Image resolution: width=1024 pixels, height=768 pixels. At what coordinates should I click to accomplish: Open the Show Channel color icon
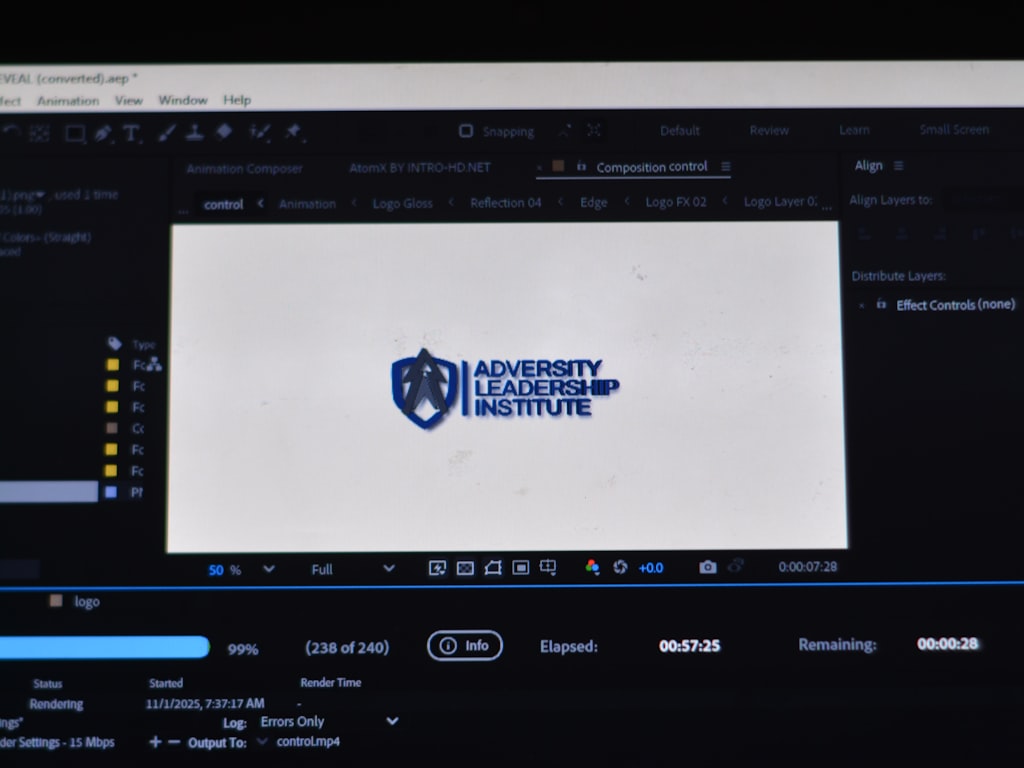(592, 567)
